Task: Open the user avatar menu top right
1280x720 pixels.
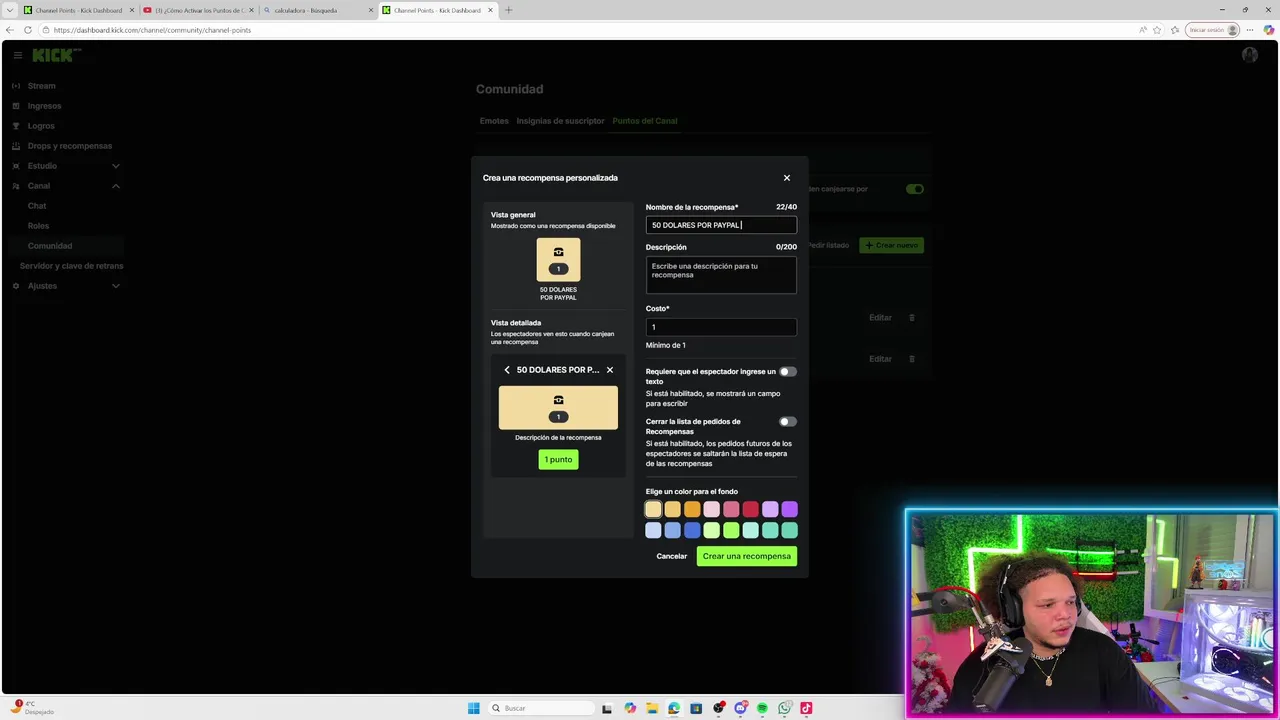Action: coord(1250,55)
